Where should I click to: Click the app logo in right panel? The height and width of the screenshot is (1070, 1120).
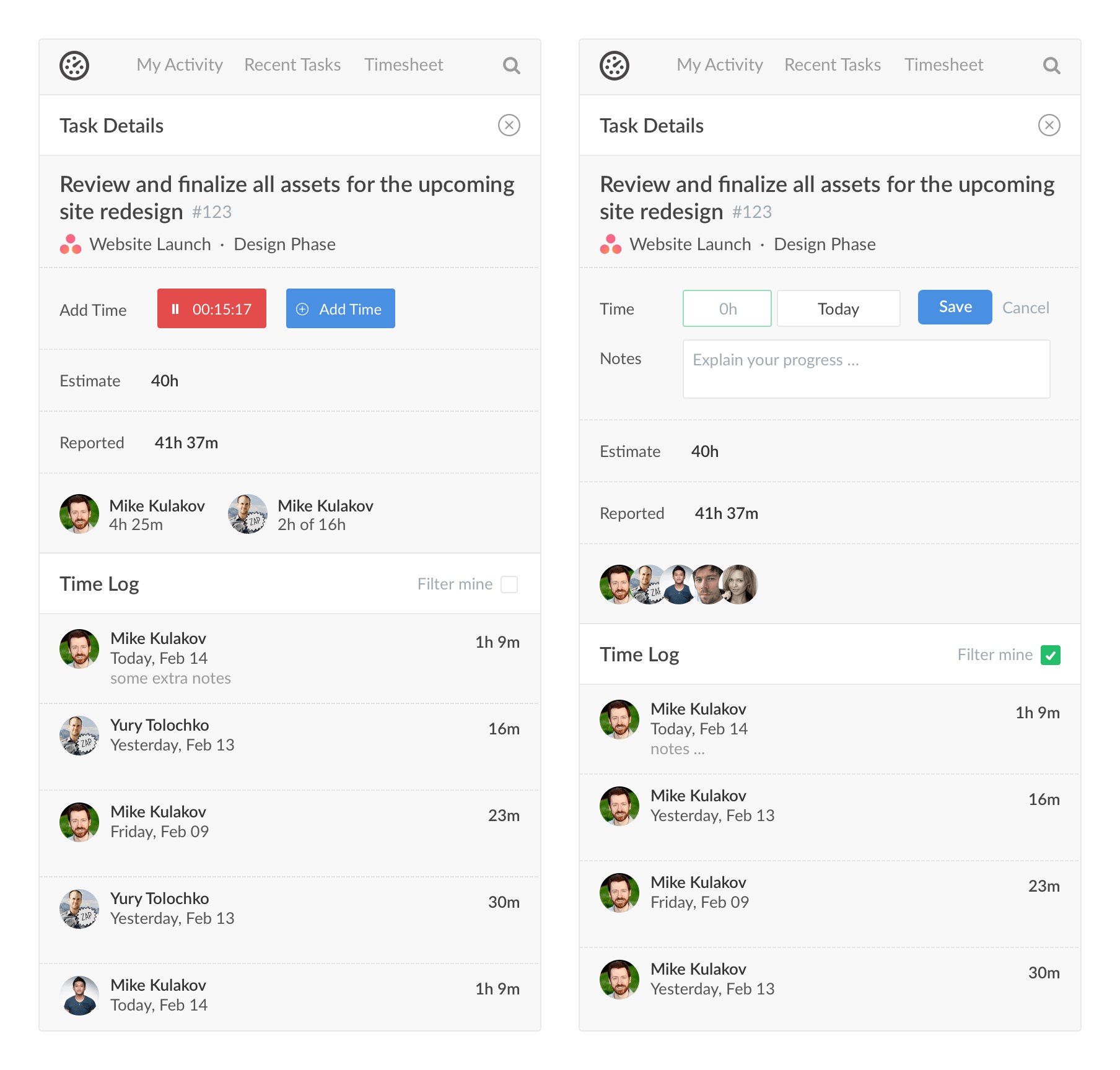pos(615,66)
